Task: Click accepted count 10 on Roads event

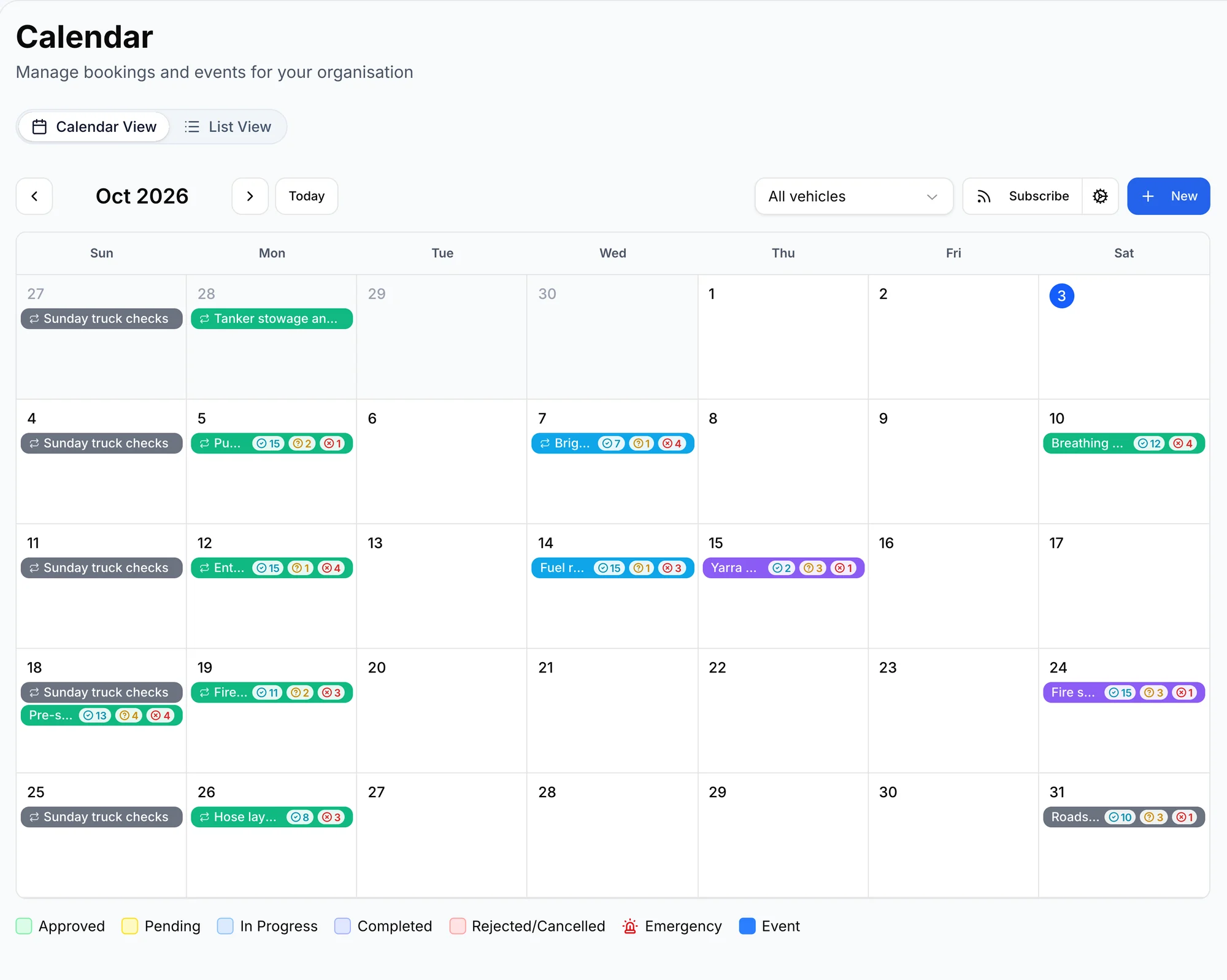Action: tap(1120, 817)
